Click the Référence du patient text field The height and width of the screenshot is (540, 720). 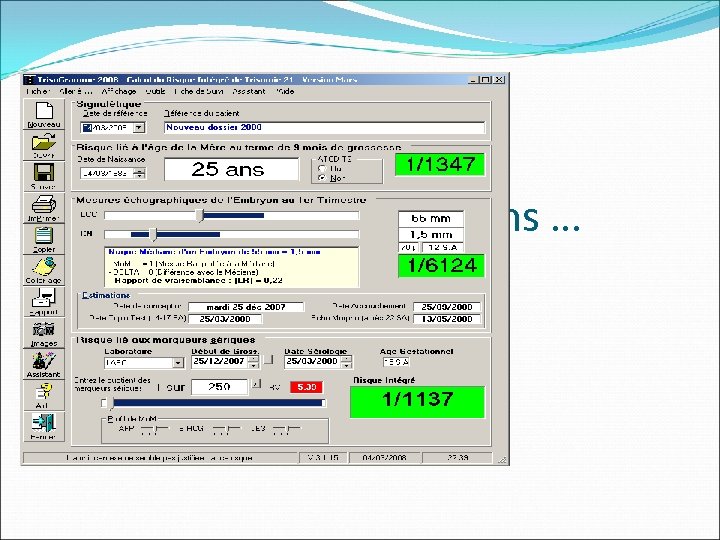324,128
